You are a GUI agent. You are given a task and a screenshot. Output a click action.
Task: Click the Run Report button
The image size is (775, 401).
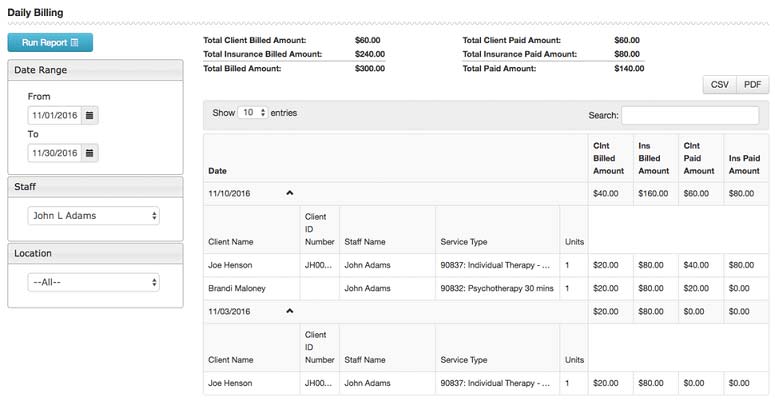[50, 42]
